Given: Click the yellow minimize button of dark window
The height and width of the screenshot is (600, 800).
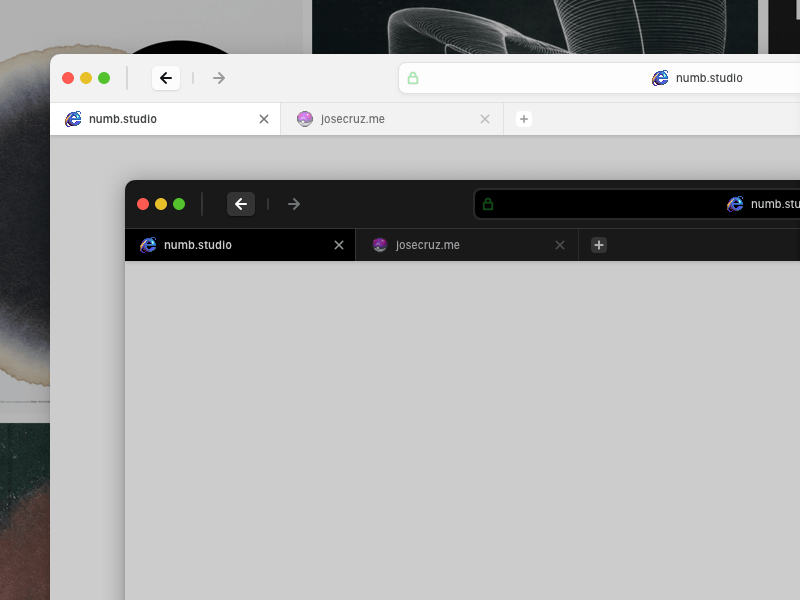Looking at the screenshot, I should pos(161,204).
